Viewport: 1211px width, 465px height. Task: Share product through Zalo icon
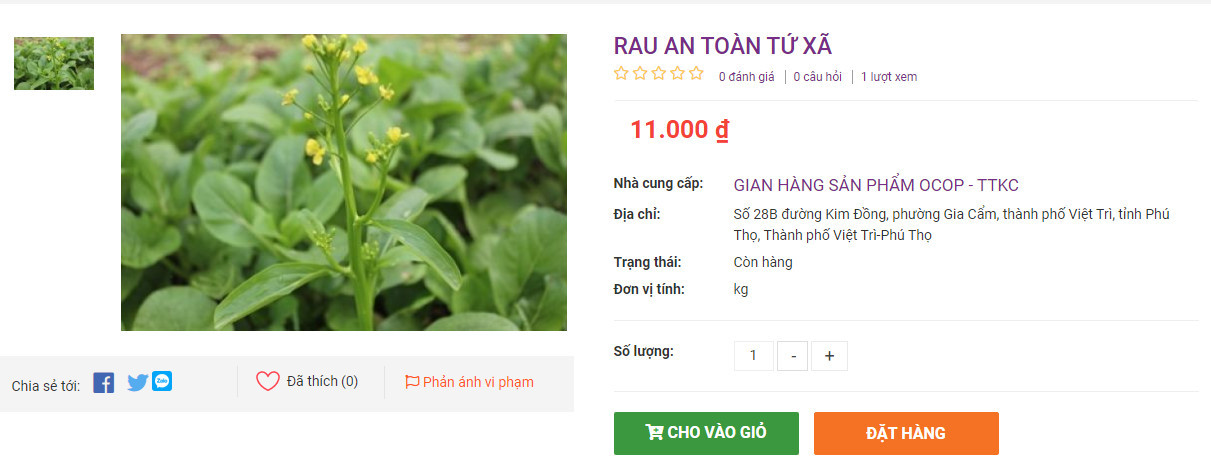pos(162,381)
